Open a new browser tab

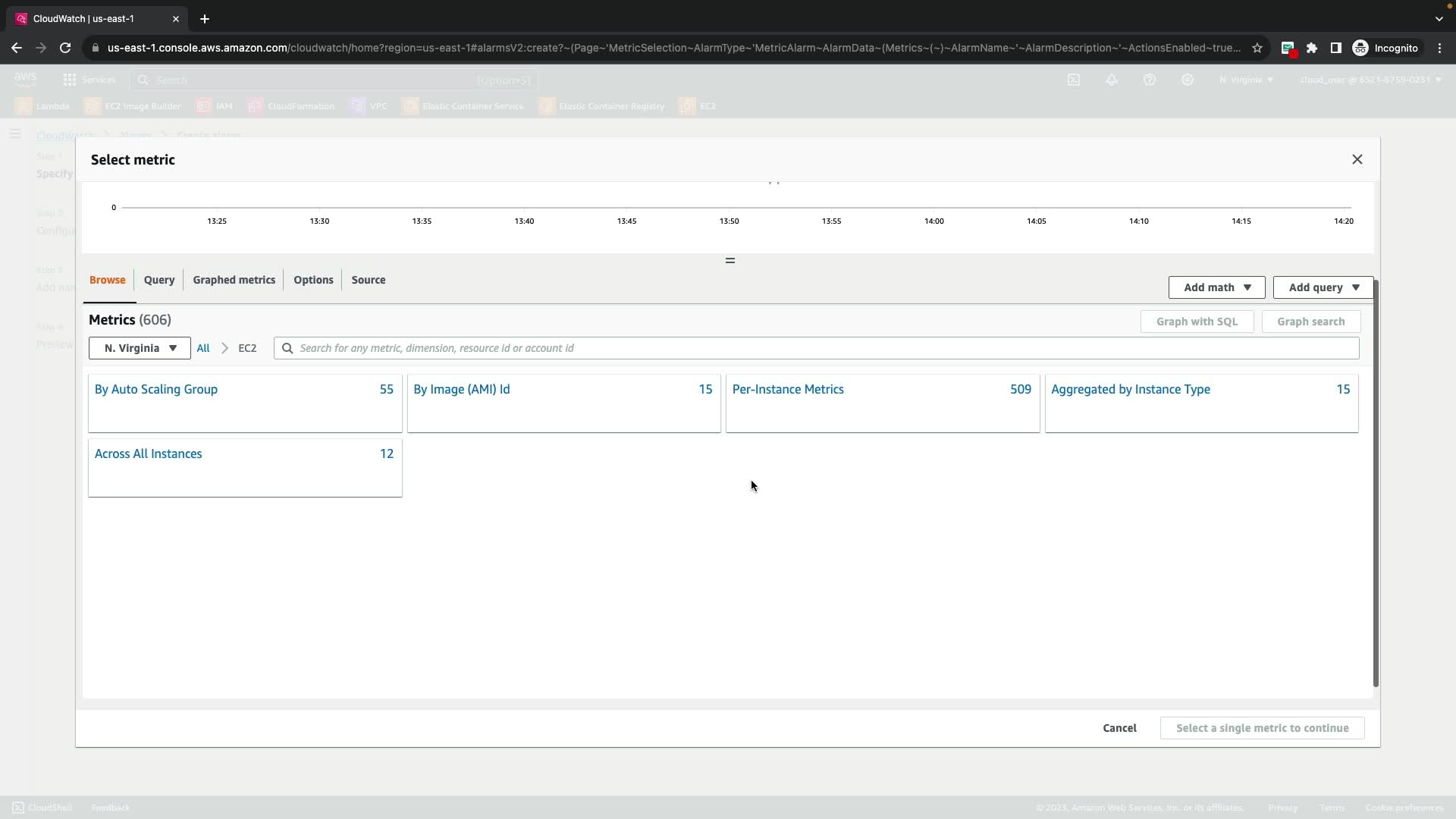point(204,19)
